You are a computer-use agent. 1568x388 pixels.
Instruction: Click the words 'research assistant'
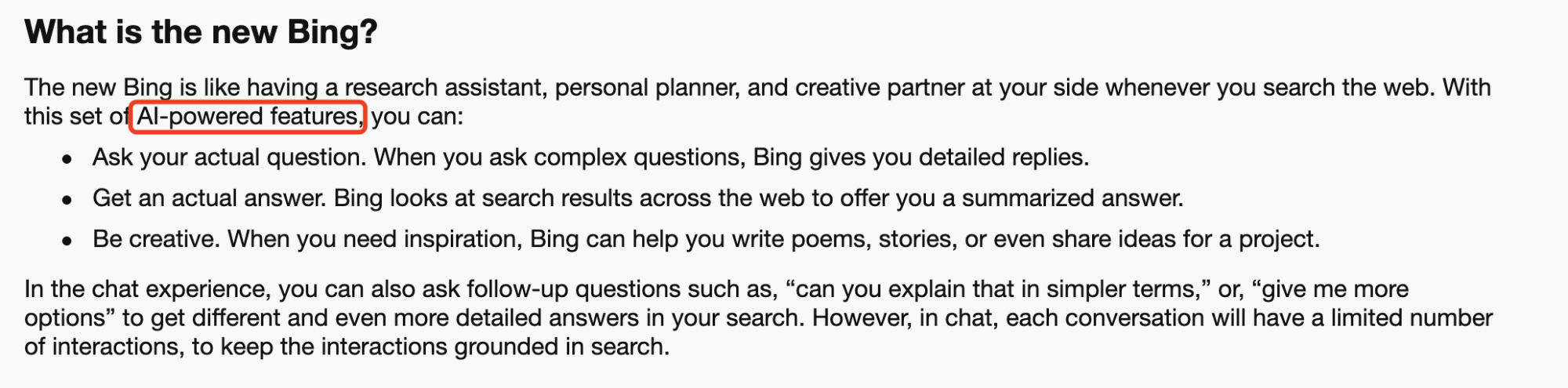tap(445, 87)
